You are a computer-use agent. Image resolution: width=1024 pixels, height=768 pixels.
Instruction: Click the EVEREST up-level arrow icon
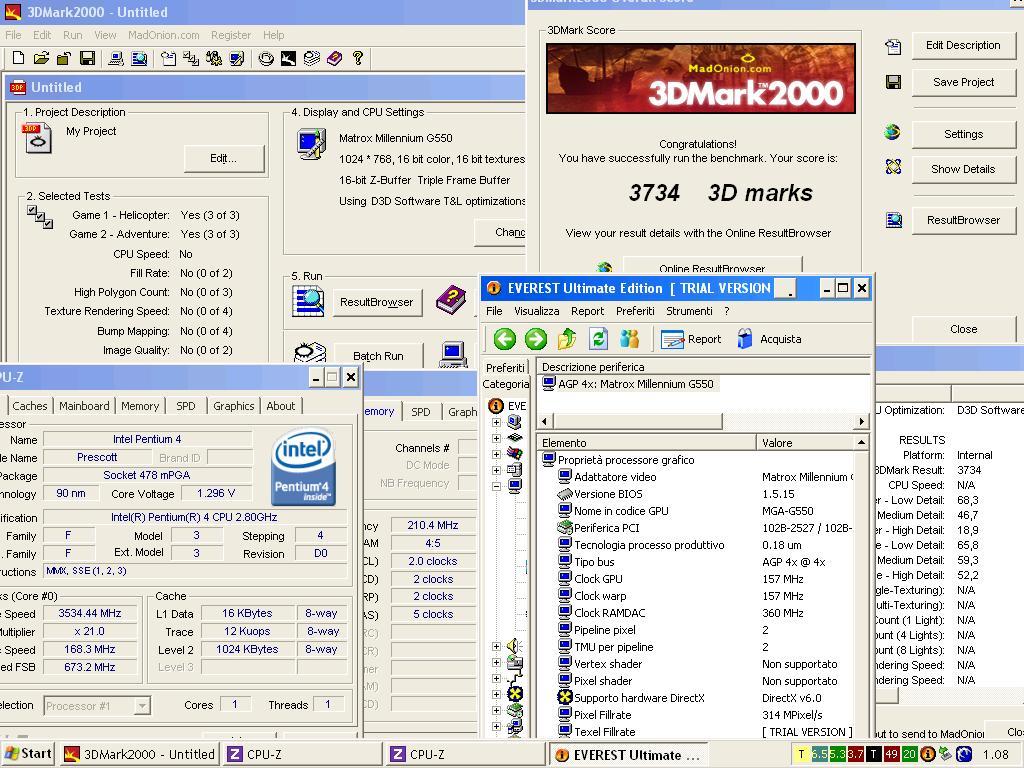(x=567, y=339)
